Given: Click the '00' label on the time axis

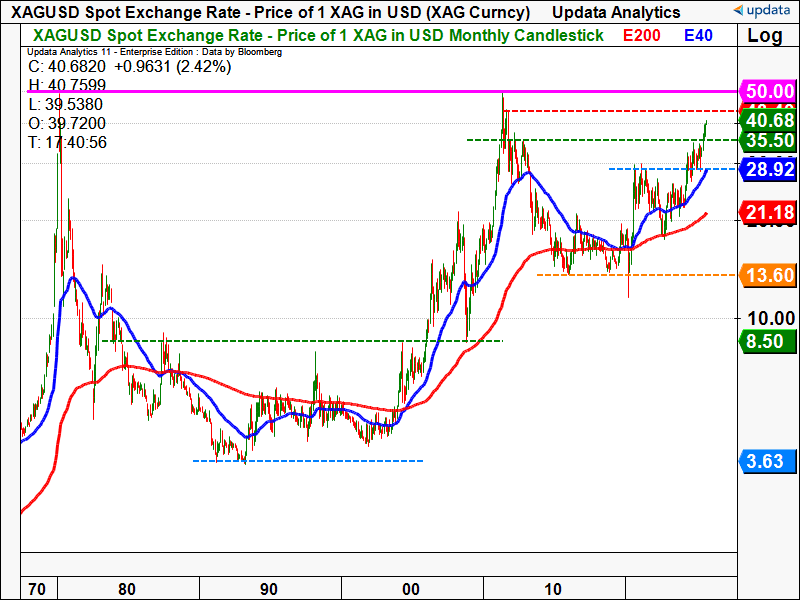Looking at the screenshot, I should [411, 589].
